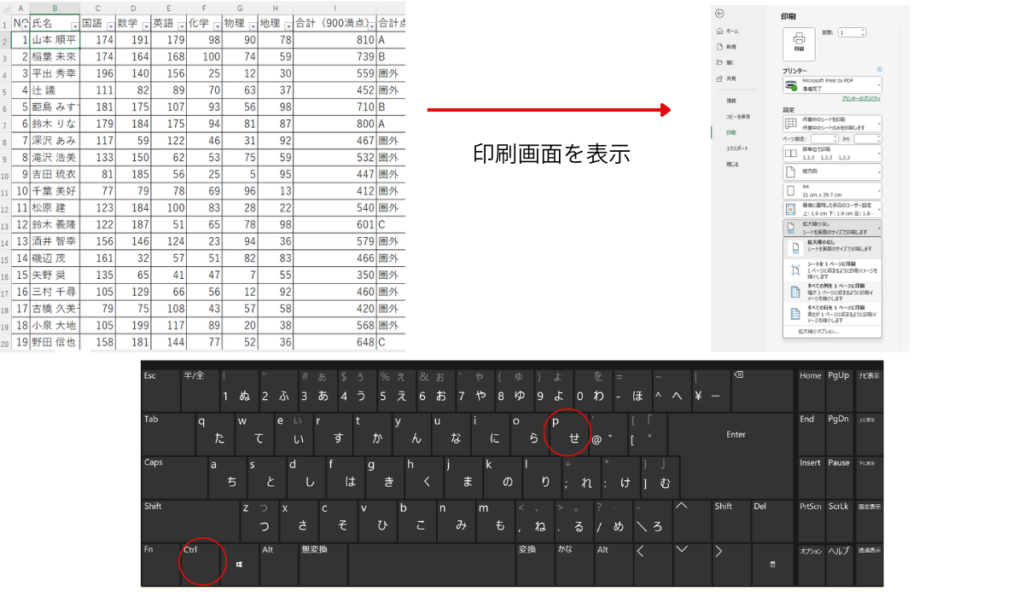This screenshot has width=1024, height=597.
Task: Expand the A4 paper size dropdown
Action: (x=832, y=190)
